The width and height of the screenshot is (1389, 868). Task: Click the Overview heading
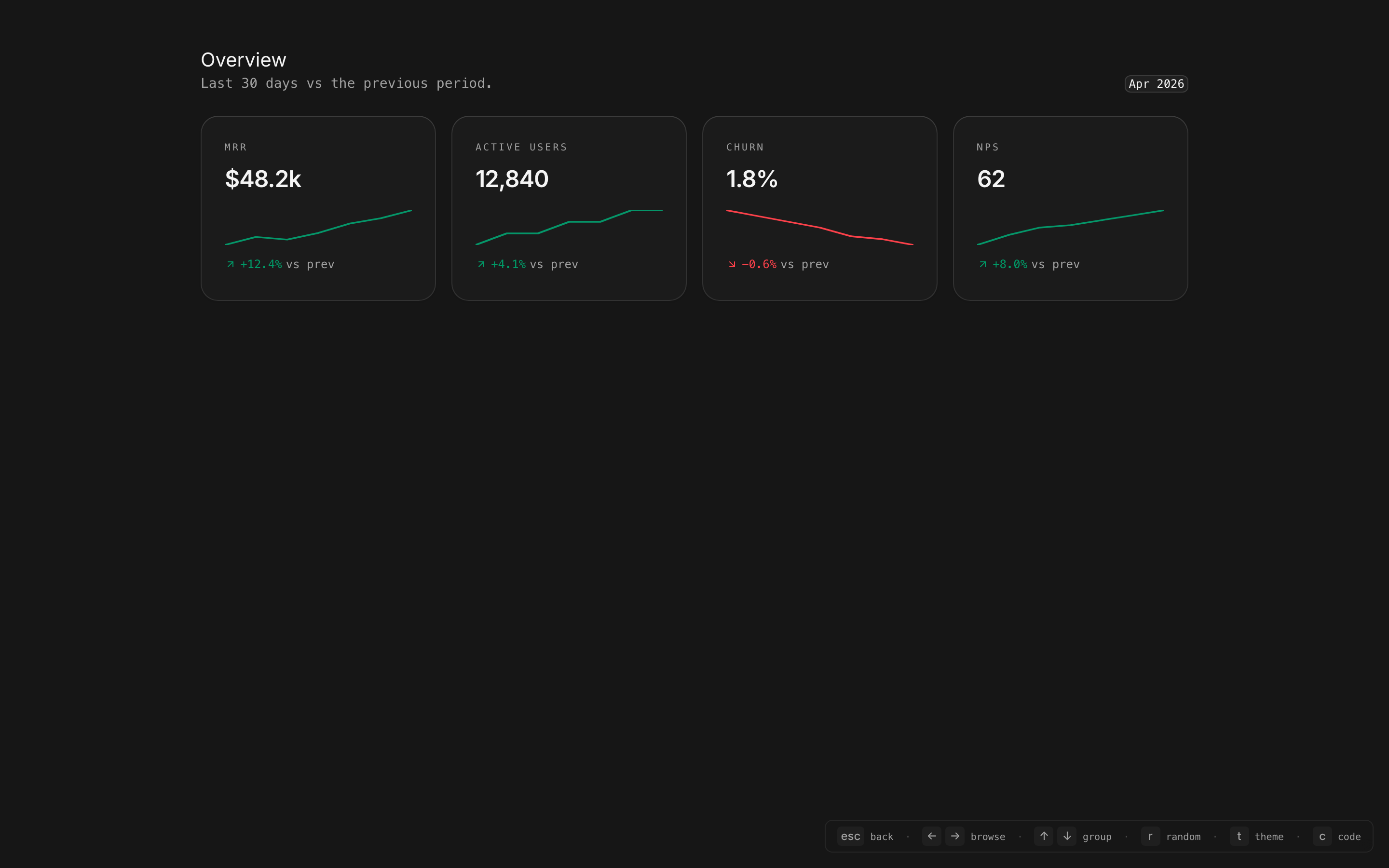[x=244, y=60]
